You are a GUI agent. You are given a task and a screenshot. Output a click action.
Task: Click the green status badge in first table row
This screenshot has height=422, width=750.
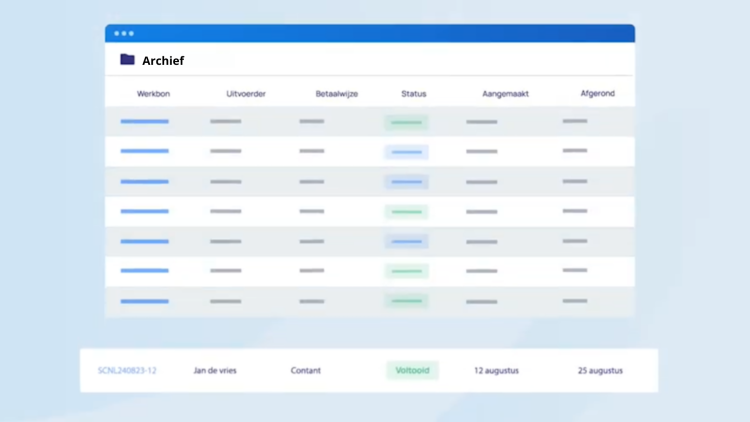tap(406, 122)
